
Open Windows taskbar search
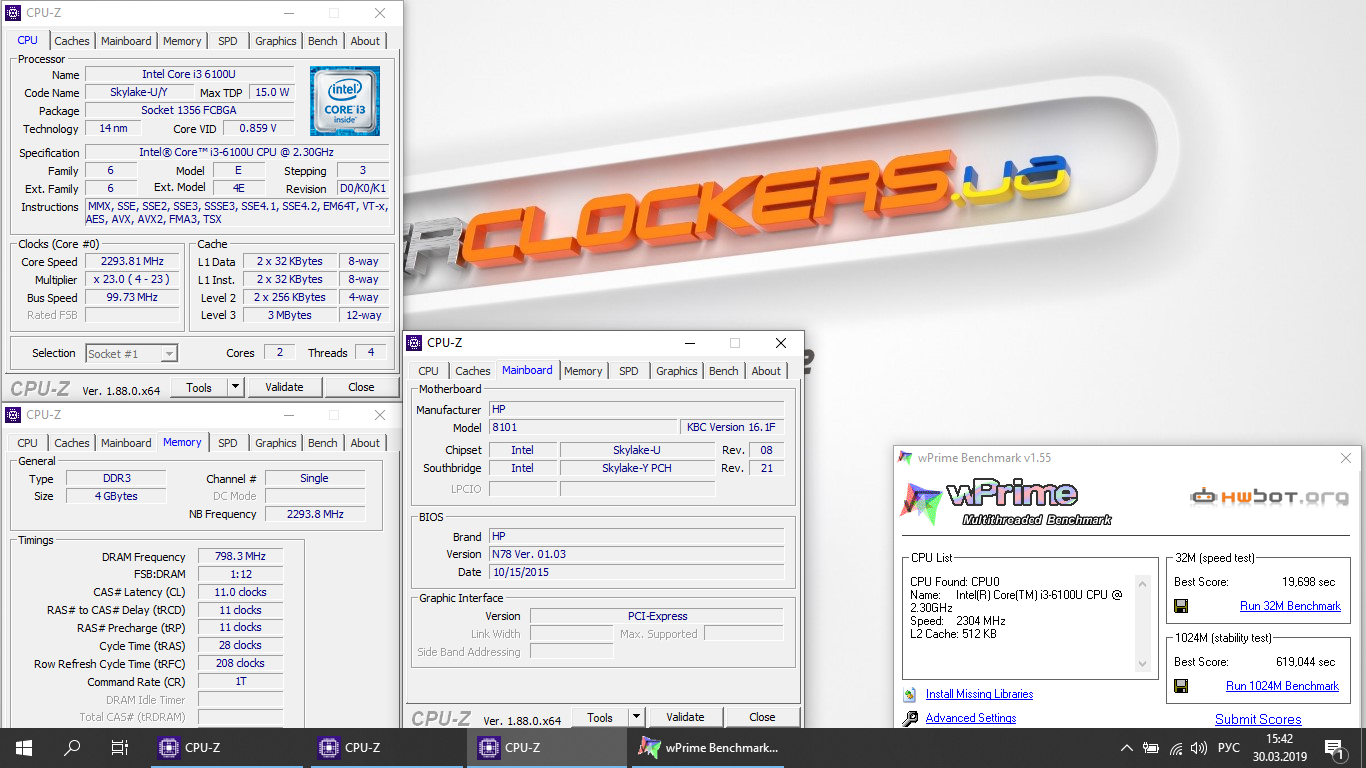tap(72, 747)
